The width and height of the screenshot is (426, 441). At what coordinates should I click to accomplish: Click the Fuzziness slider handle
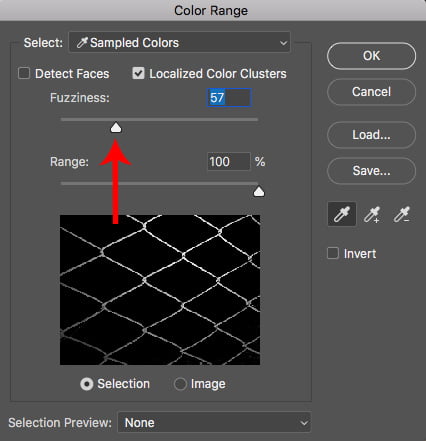click(x=116, y=127)
